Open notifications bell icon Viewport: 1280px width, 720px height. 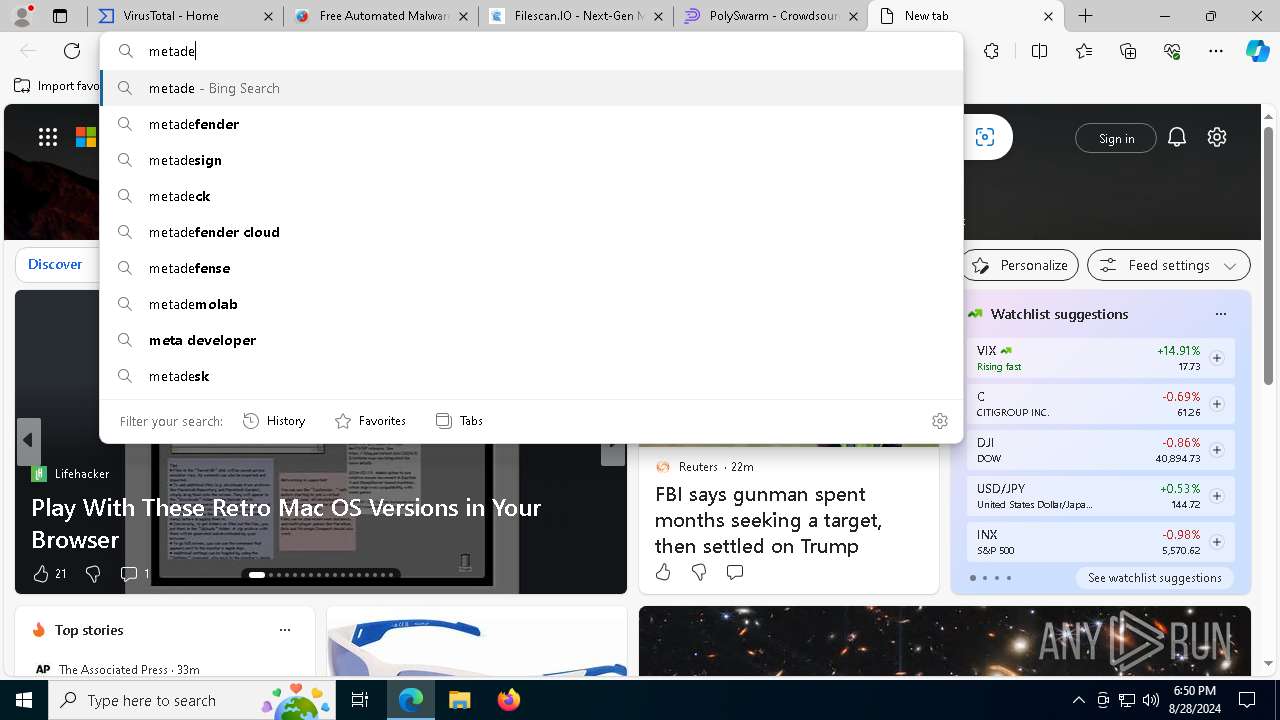(1177, 137)
